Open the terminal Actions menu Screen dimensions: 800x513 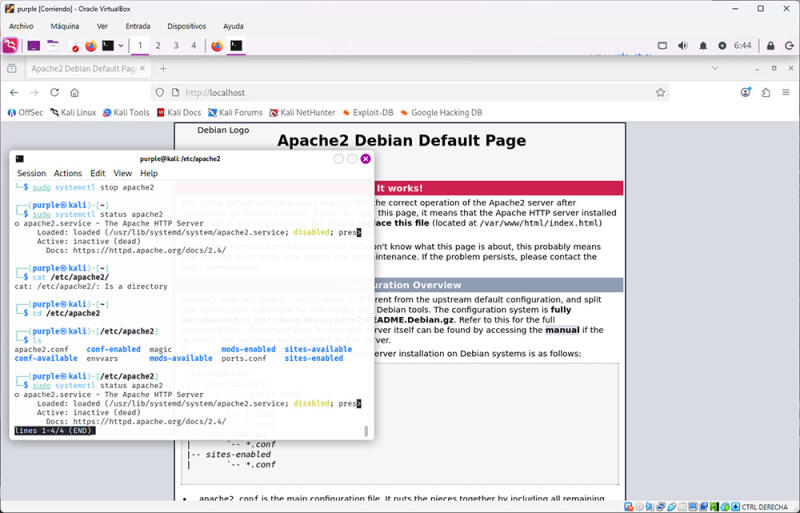click(68, 173)
